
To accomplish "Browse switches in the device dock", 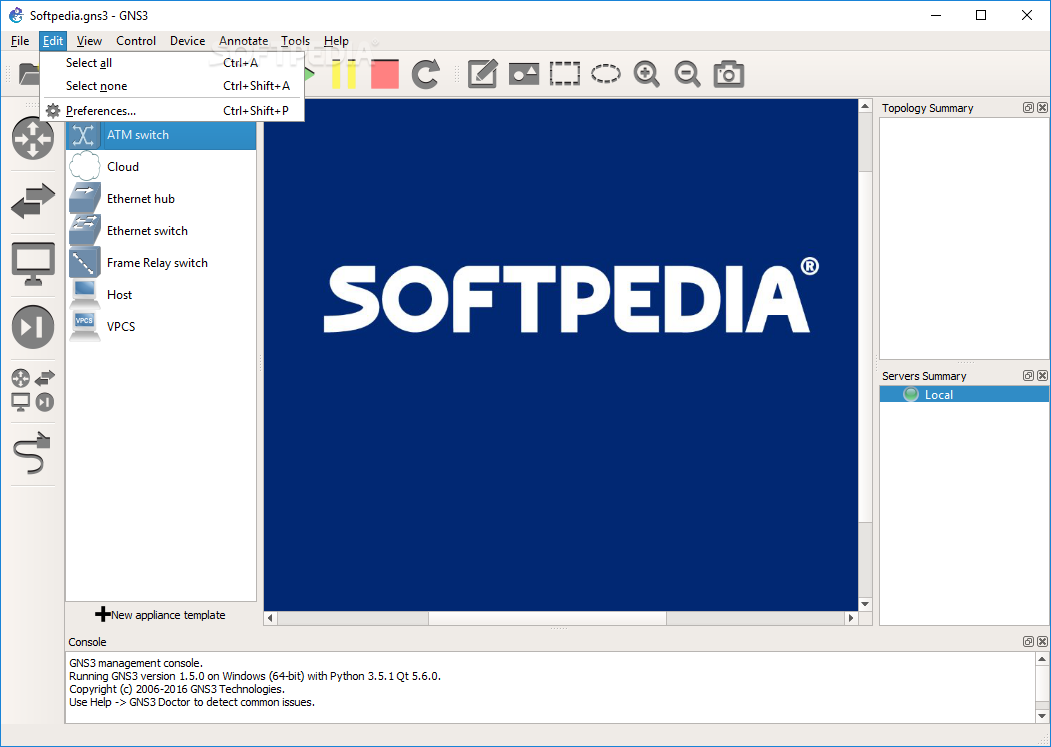I will pyautogui.click(x=33, y=200).
